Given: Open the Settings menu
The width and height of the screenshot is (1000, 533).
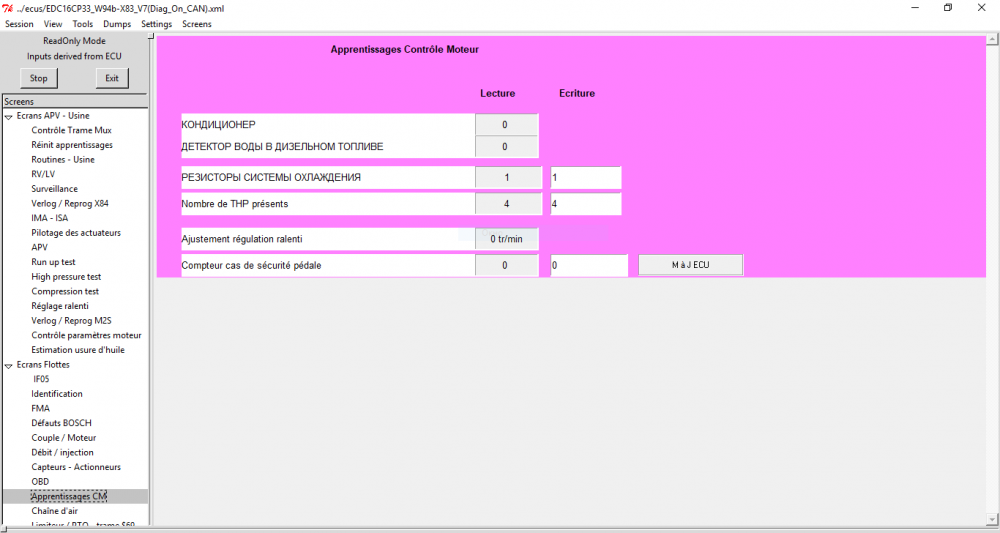Looking at the screenshot, I should (156, 24).
